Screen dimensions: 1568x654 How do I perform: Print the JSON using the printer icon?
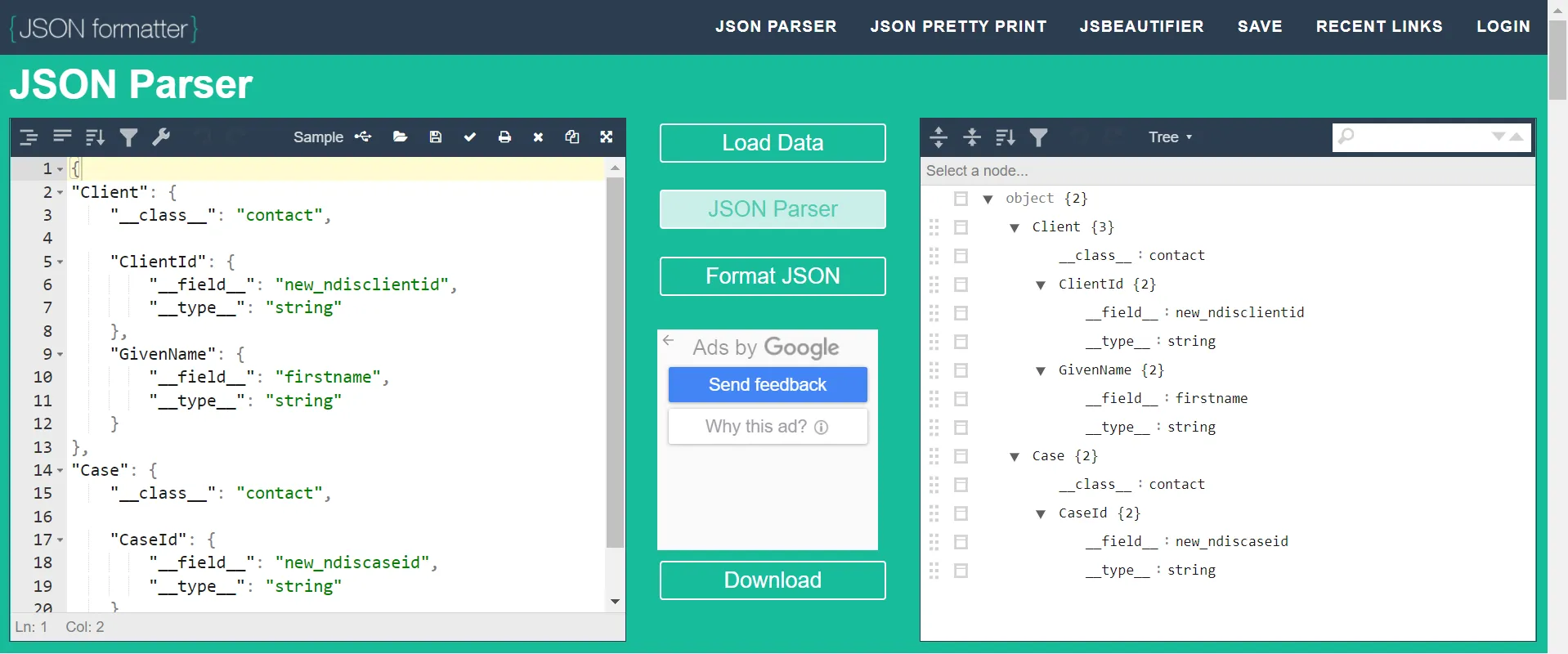click(504, 137)
